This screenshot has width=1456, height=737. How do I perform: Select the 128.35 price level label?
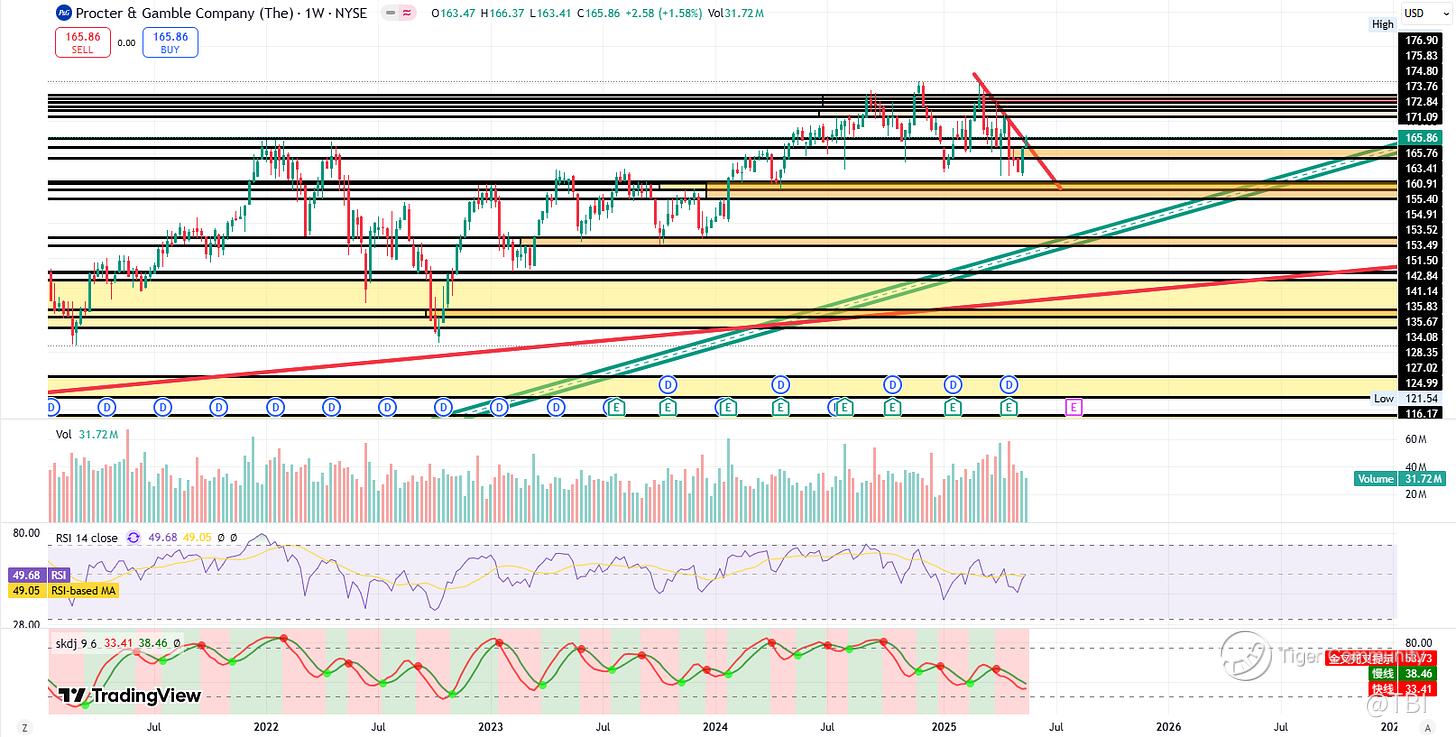pyautogui.click(x=1421, y=352)
